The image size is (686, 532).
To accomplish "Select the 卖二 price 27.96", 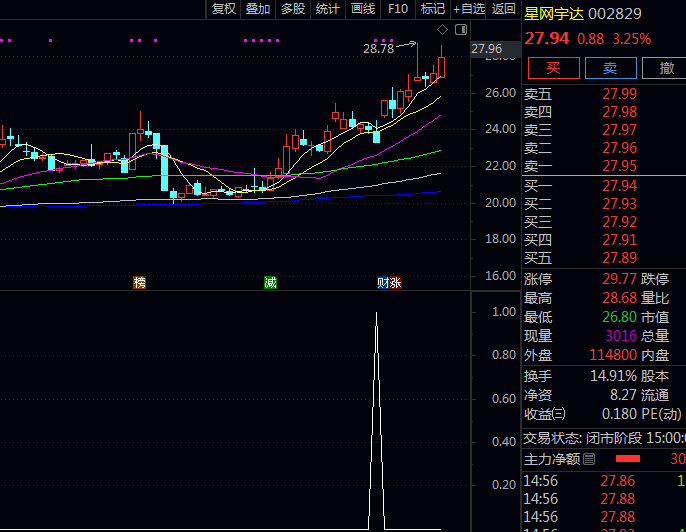I will (x=620, y=148).
